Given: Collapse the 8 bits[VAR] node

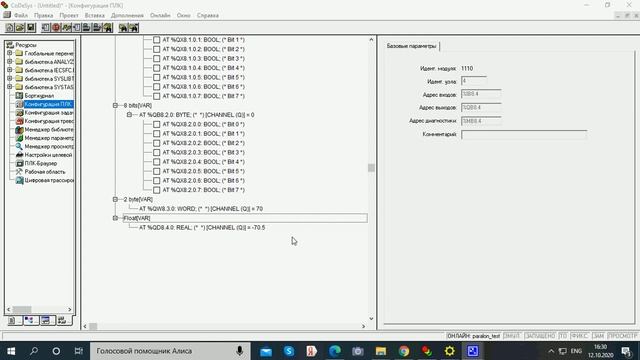Looking at the screenshot, I should [x=115, y=105].
